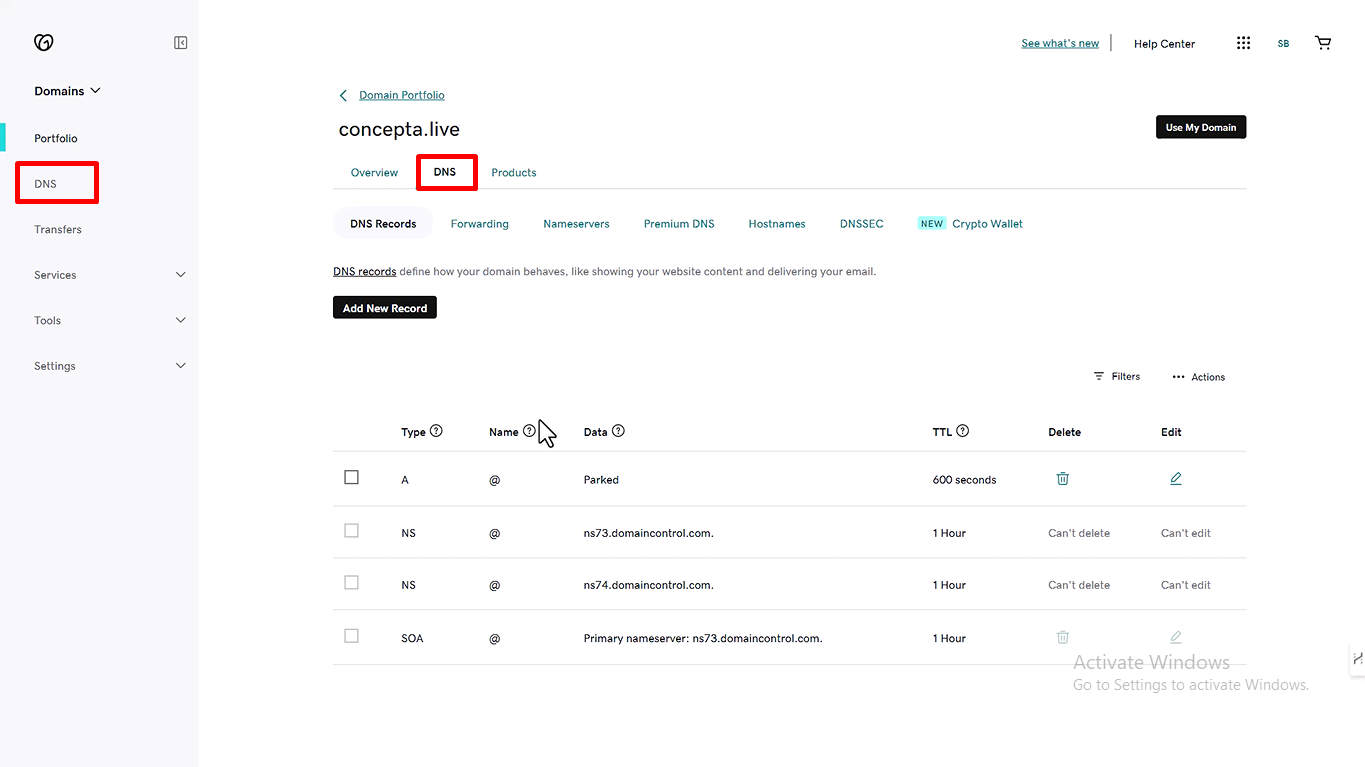Open the Actions menu

tap(1198, 377)
